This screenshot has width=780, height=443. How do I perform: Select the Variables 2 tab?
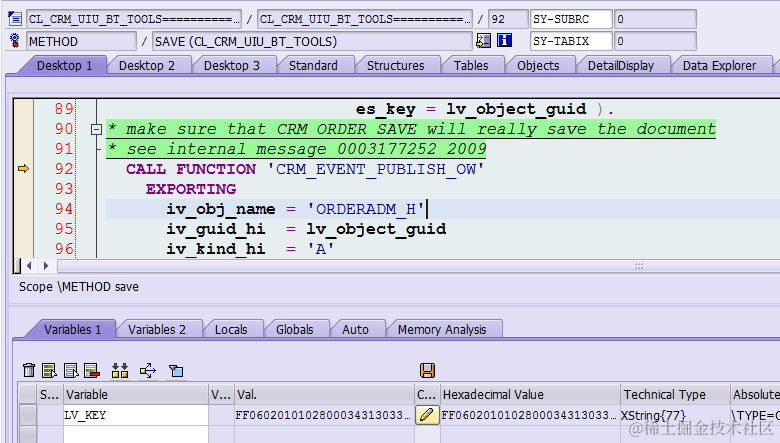pyautogui.click(x=157, y=330)
